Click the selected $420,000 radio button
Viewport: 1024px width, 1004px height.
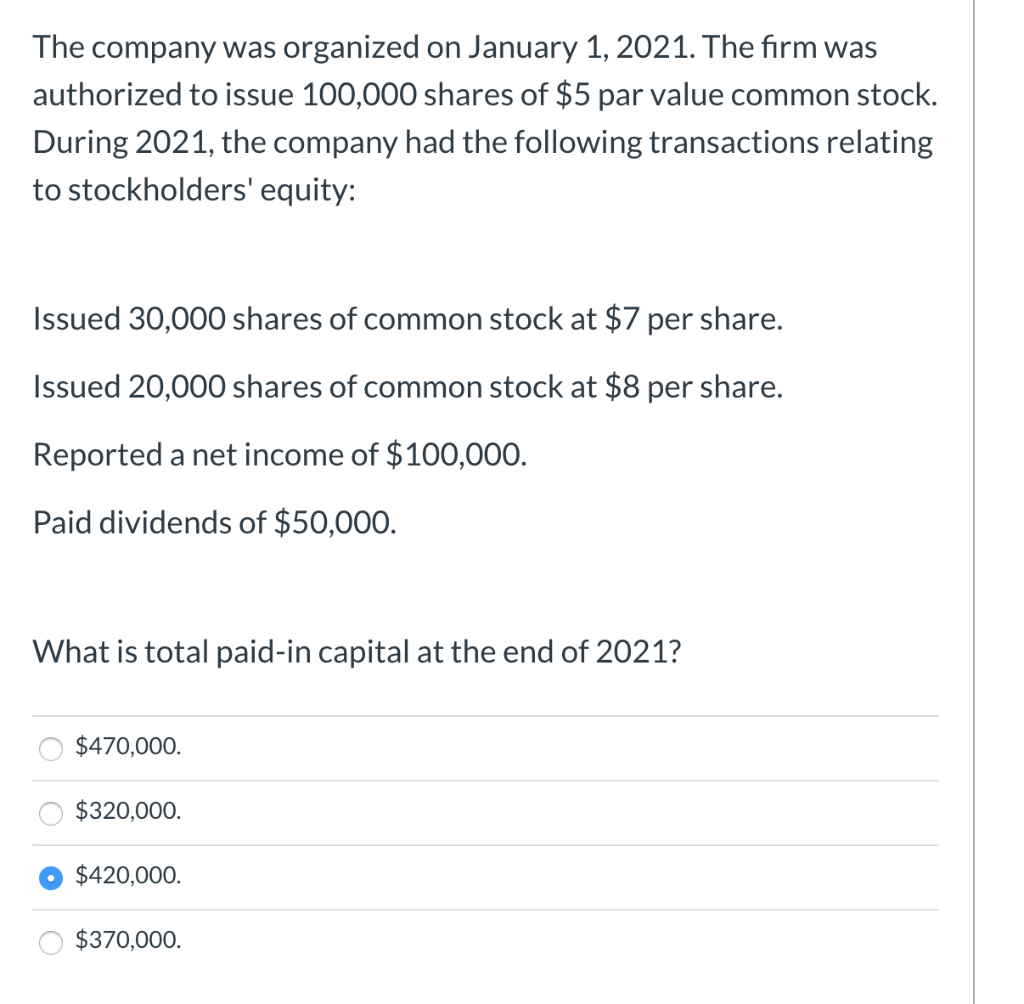click(50, 877)
